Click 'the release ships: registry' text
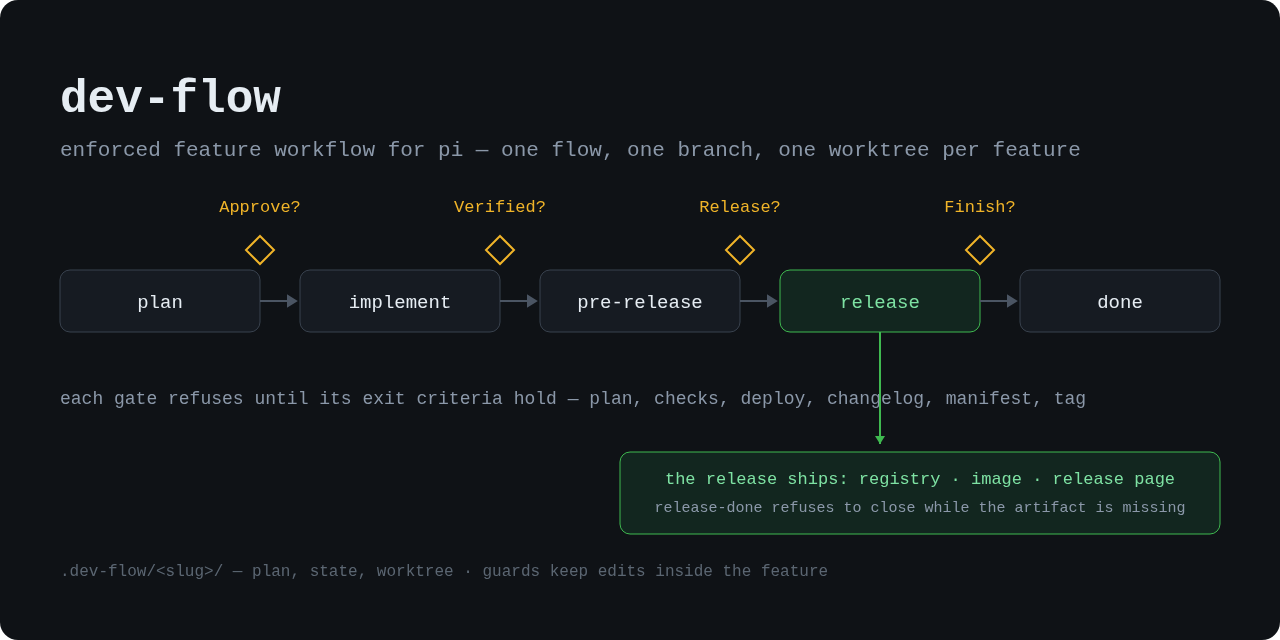The image size is (1280, 640). point(920,479)
